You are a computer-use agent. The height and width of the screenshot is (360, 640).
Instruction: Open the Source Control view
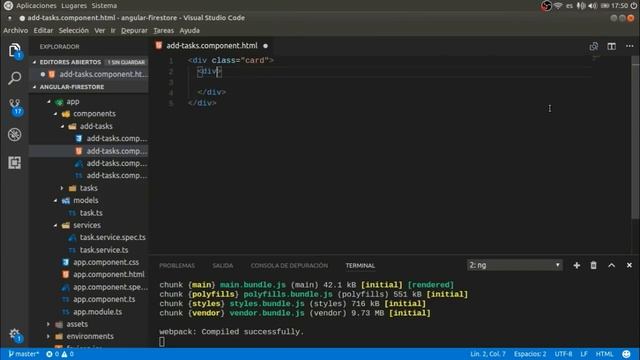pos(15,106)
